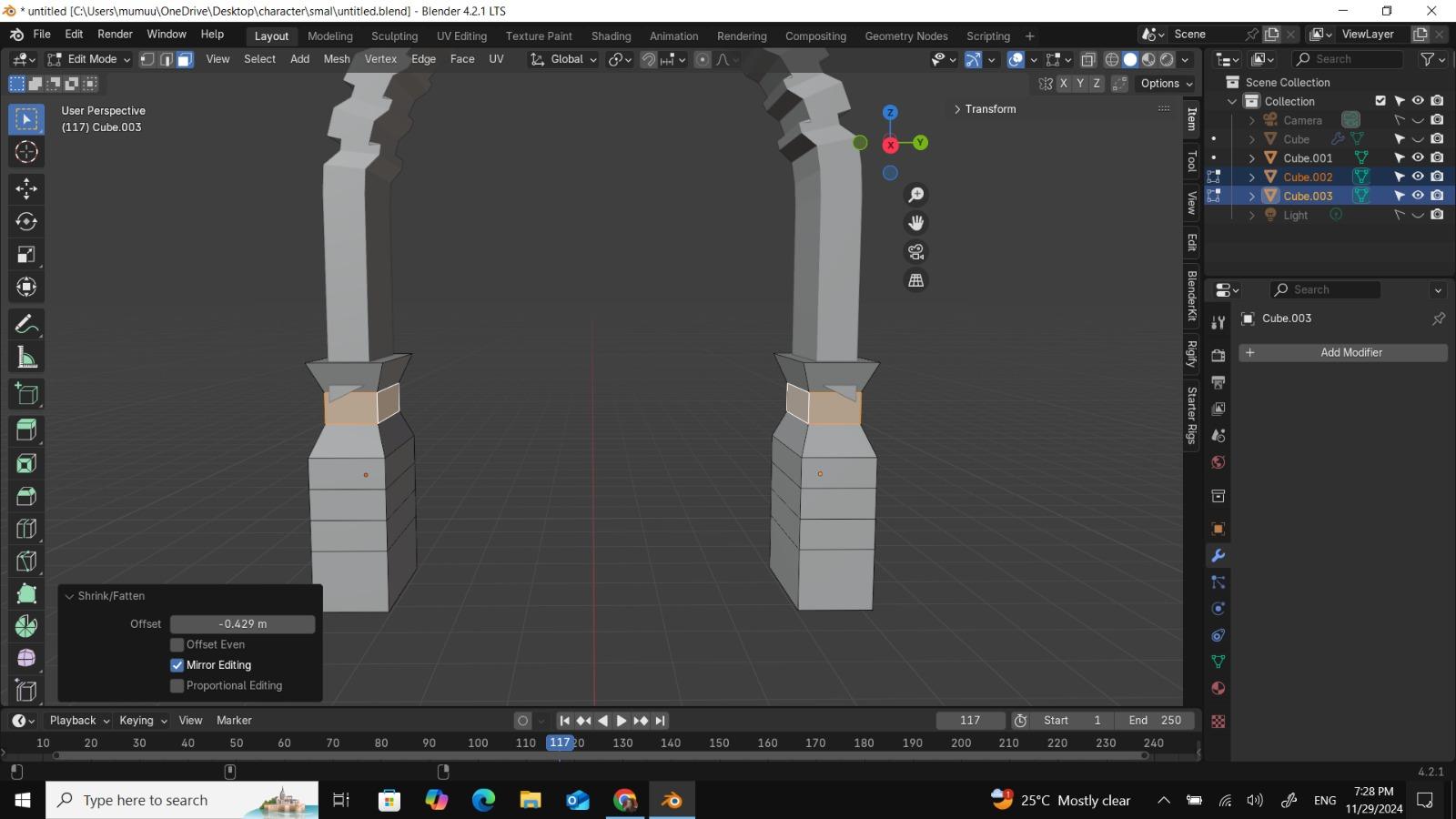Open the Render properties tab icon
This screenshot has width=1456, height=819.
click(x=1218, y=356)
